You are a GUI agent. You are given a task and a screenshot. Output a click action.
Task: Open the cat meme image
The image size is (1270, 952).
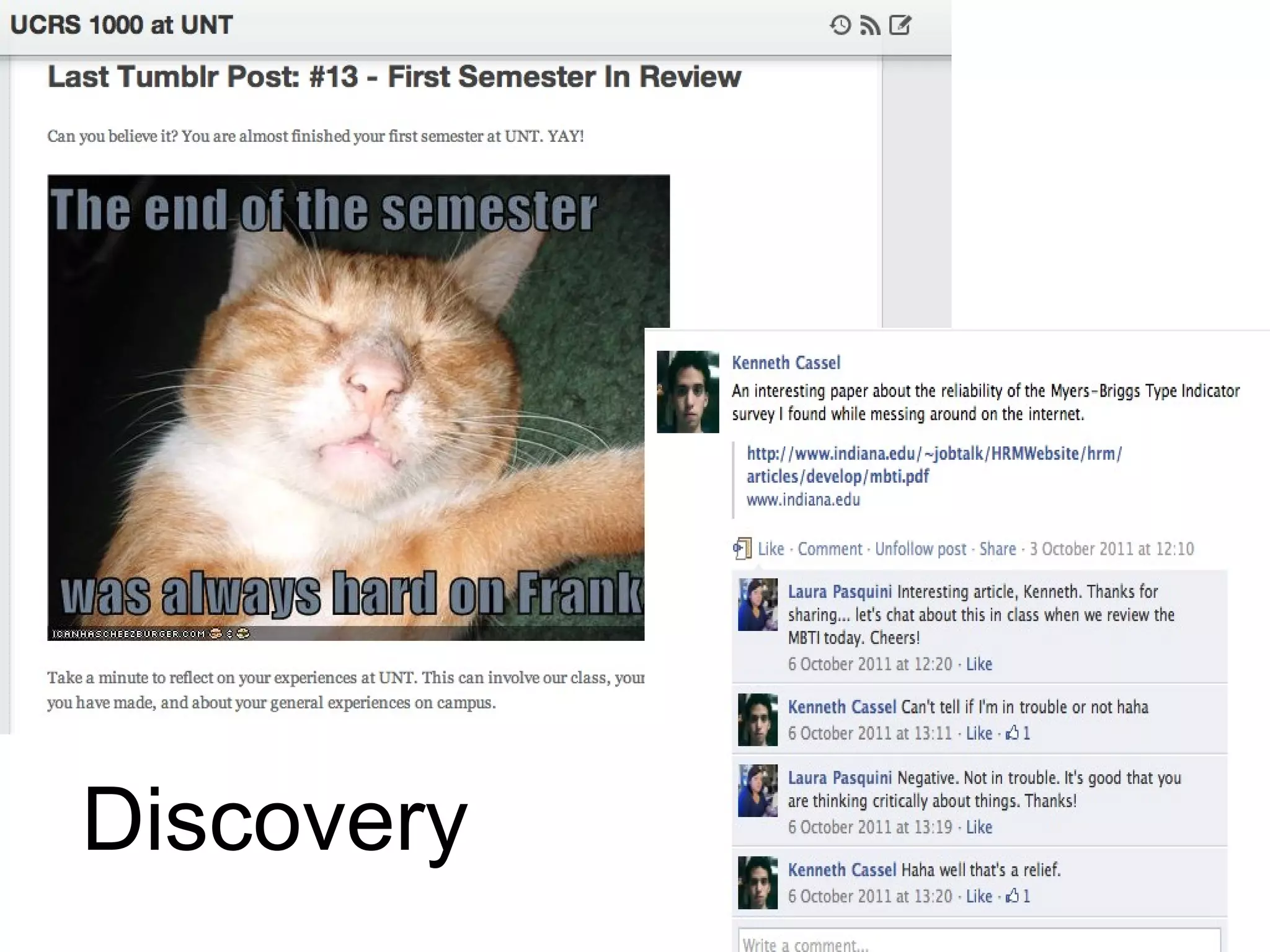pyautogui.click(x=346, y=407)
